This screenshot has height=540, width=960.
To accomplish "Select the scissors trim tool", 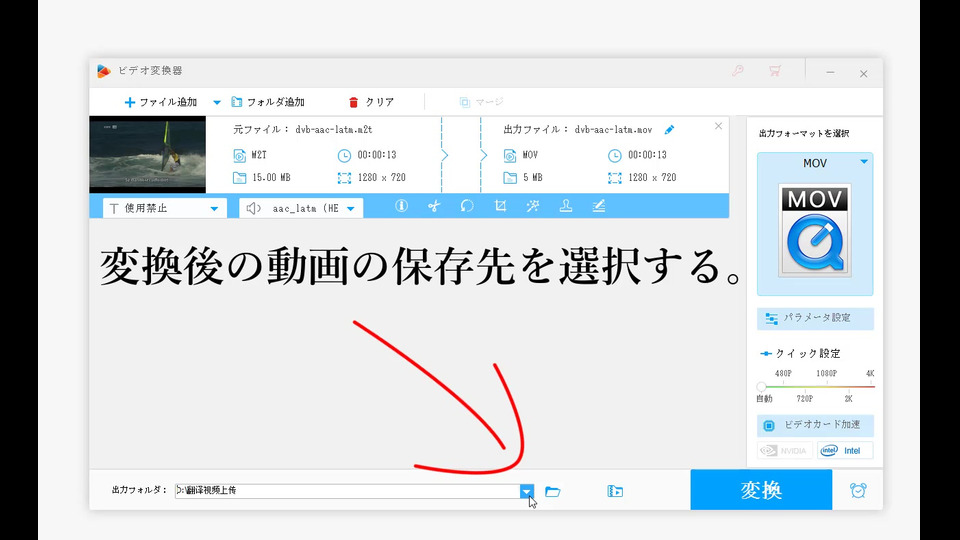I will point(434,206).
